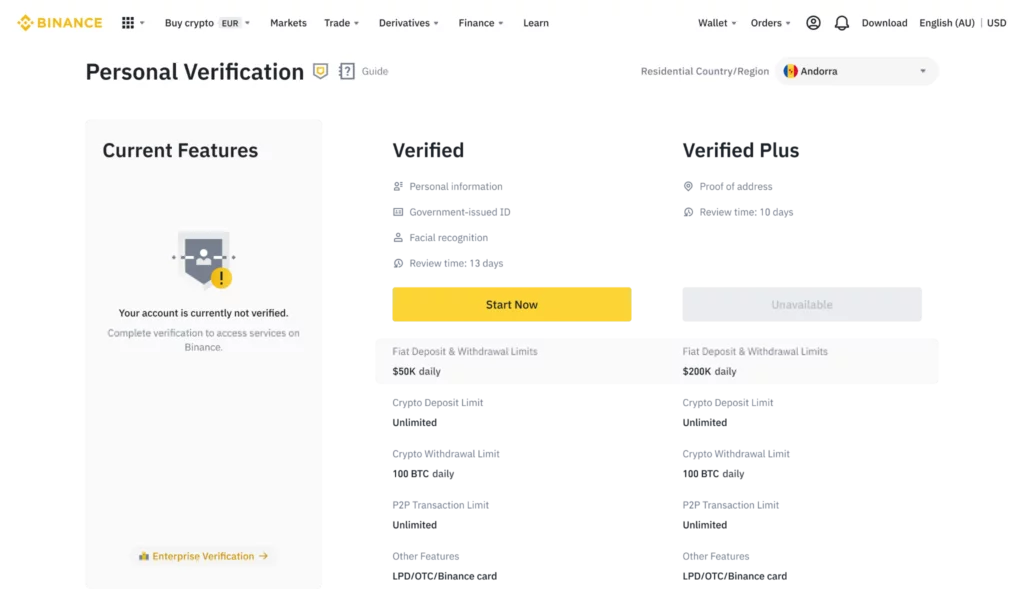Viewport: 1024px width, 589px height.
Task: Open the Residential Country/Region selector
Action: click(x=857, y=71)
